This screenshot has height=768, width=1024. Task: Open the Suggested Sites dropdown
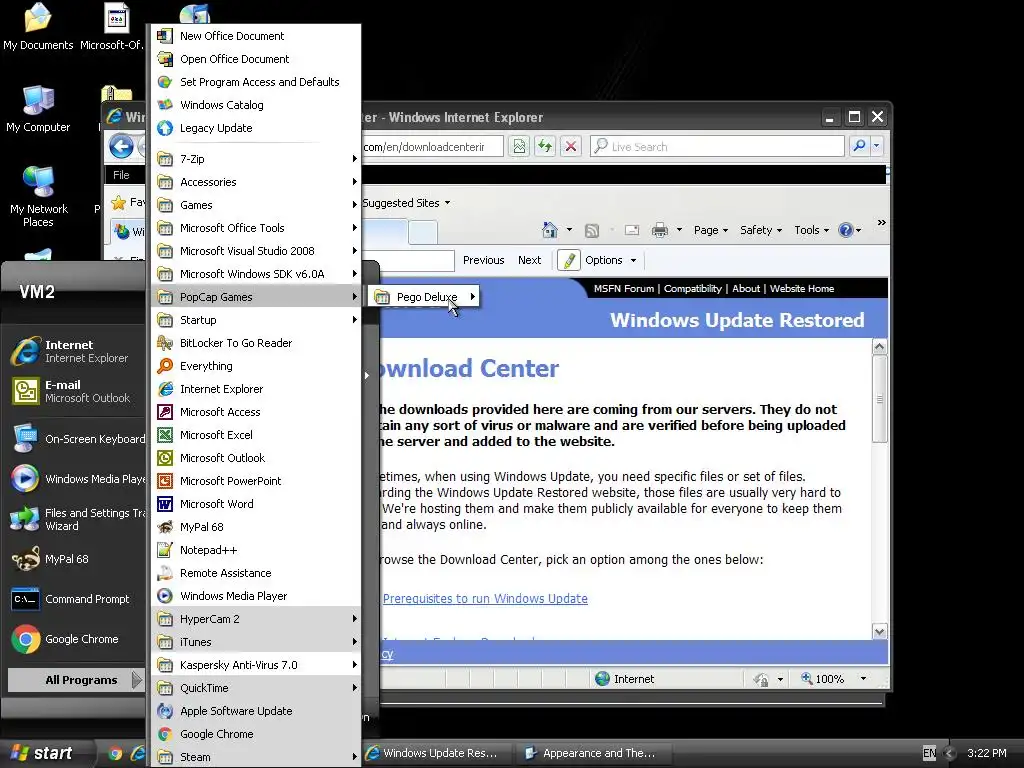coord(406,203)
